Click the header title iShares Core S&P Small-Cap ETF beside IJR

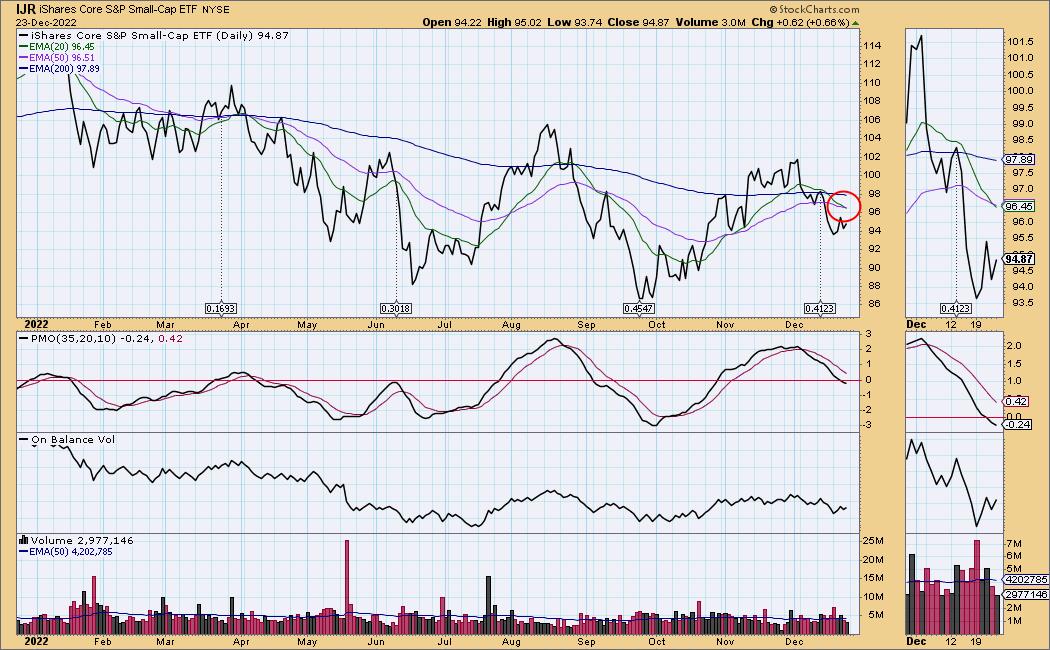click(x=119, y=9)
